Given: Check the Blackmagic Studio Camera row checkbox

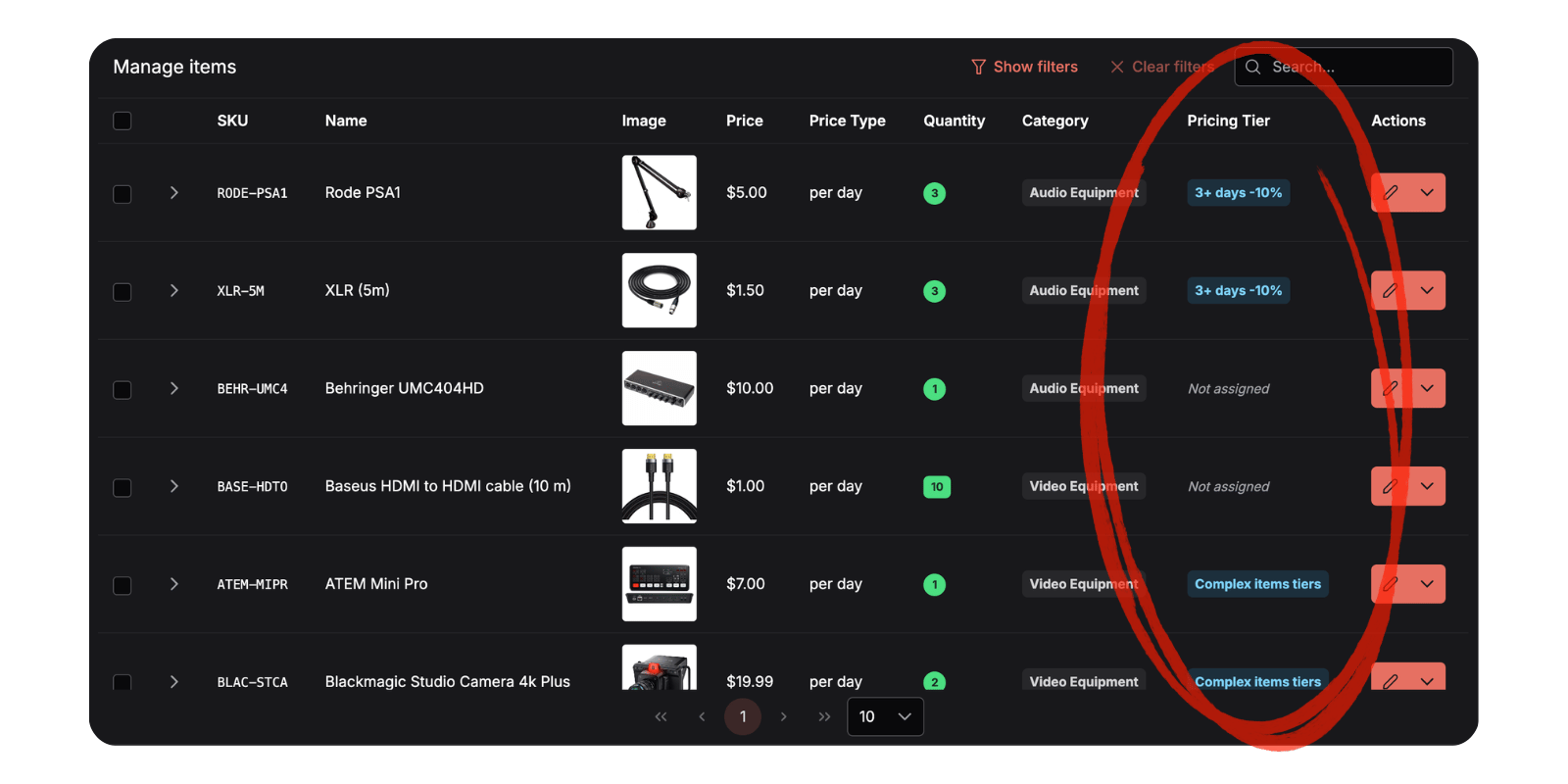Looking at the screenshot, I should (x=122, y=682).
